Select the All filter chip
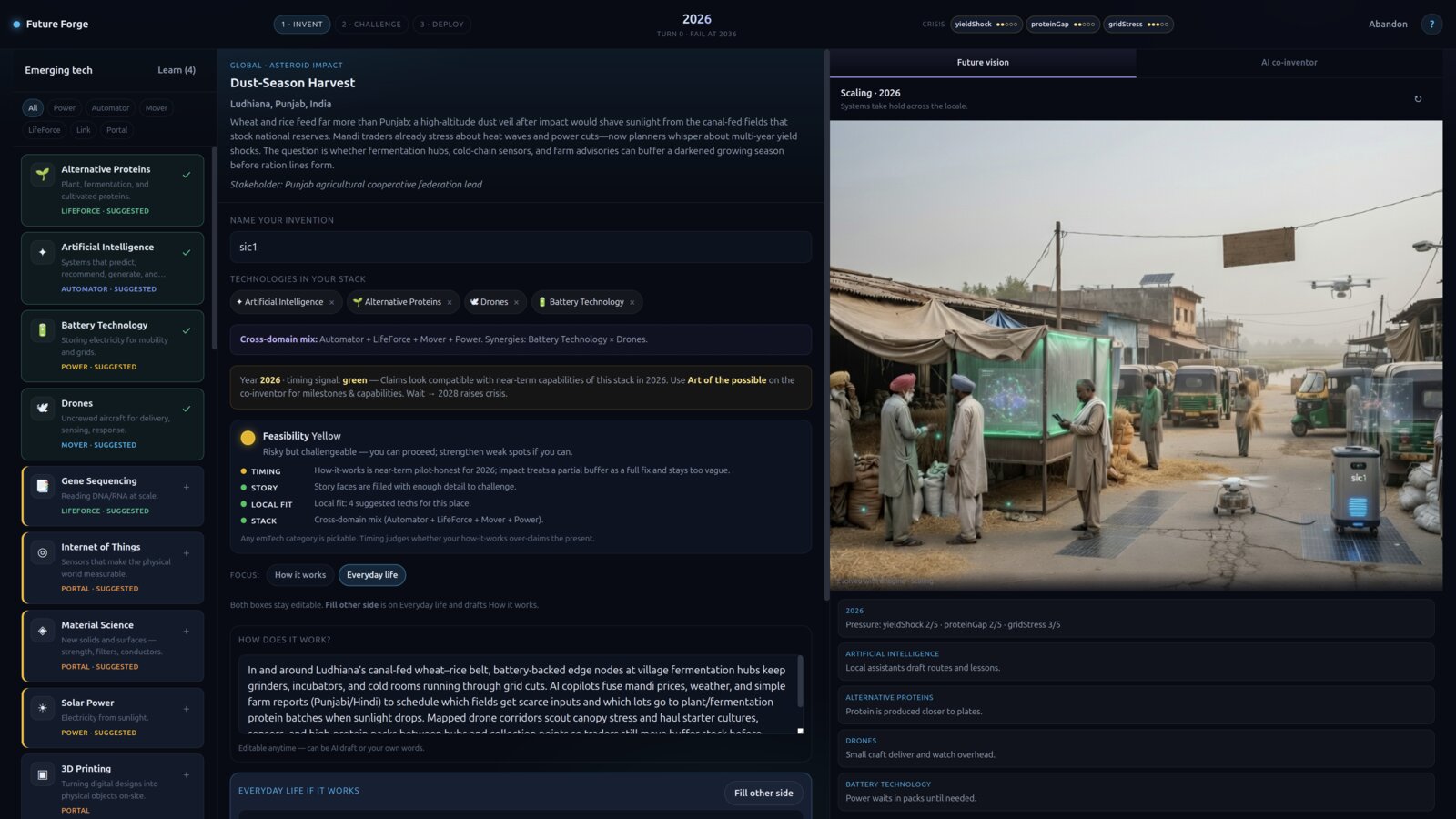This screenshot has width=1456, height=819. coord(33,108)
